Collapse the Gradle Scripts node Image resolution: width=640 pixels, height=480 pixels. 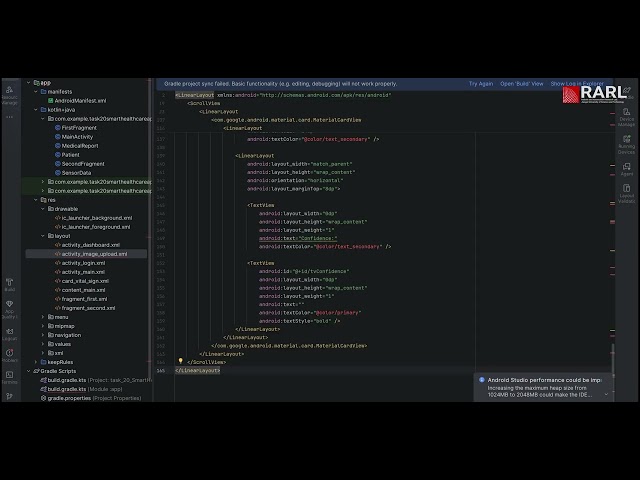pos(29,371)
